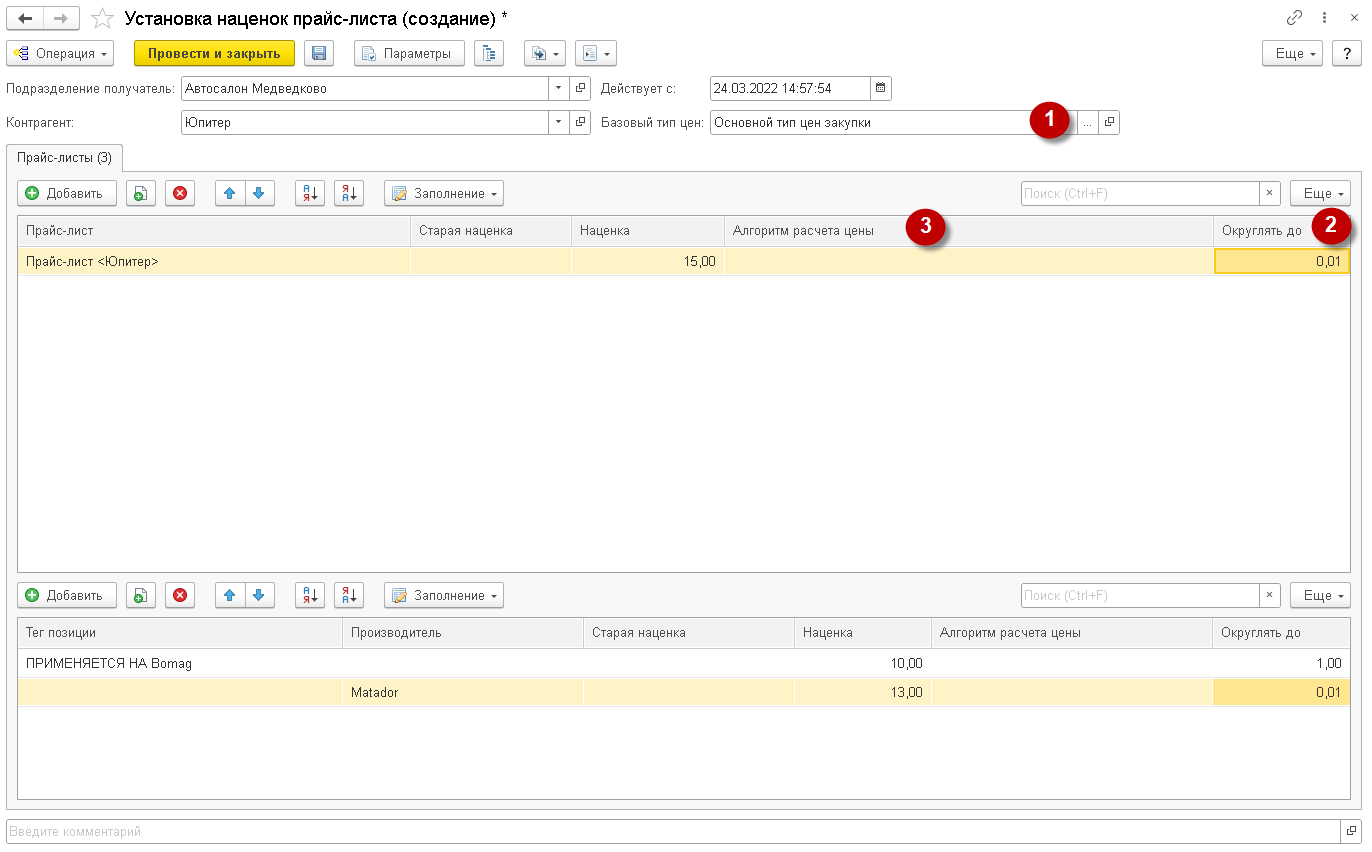Click the Matador manufacturer cell

tap(463, 692)
